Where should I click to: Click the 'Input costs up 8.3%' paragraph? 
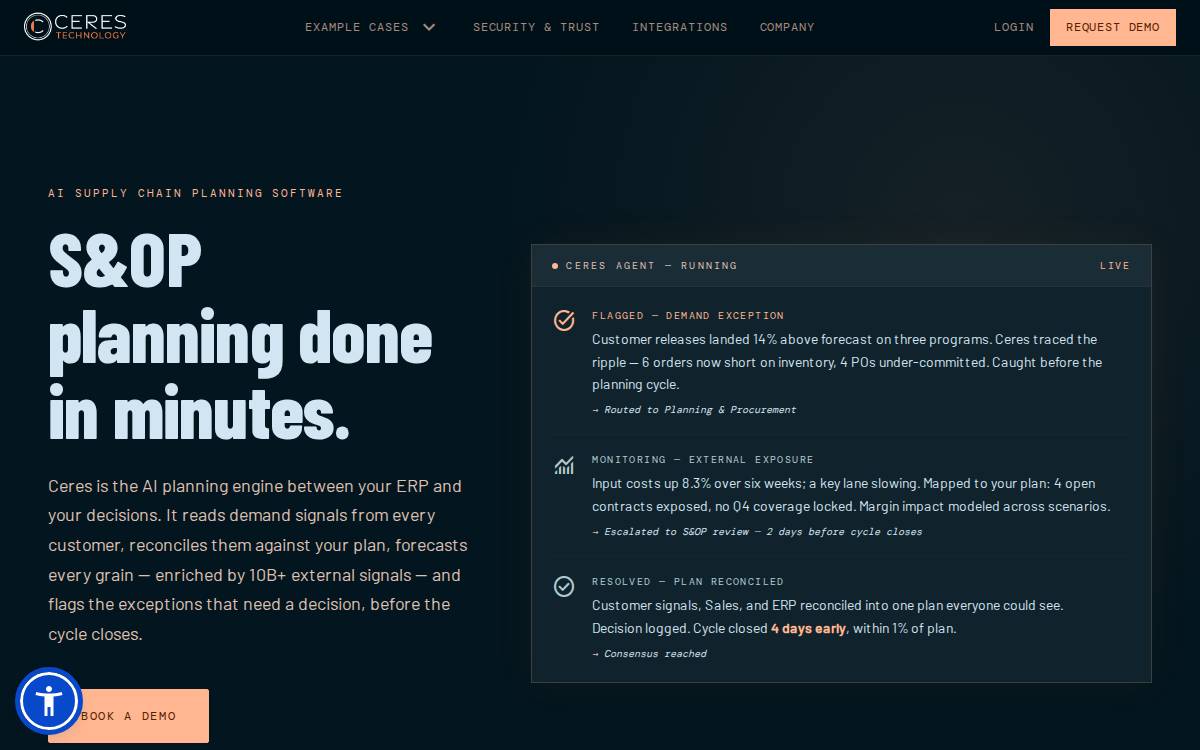[x=851, y=495]
